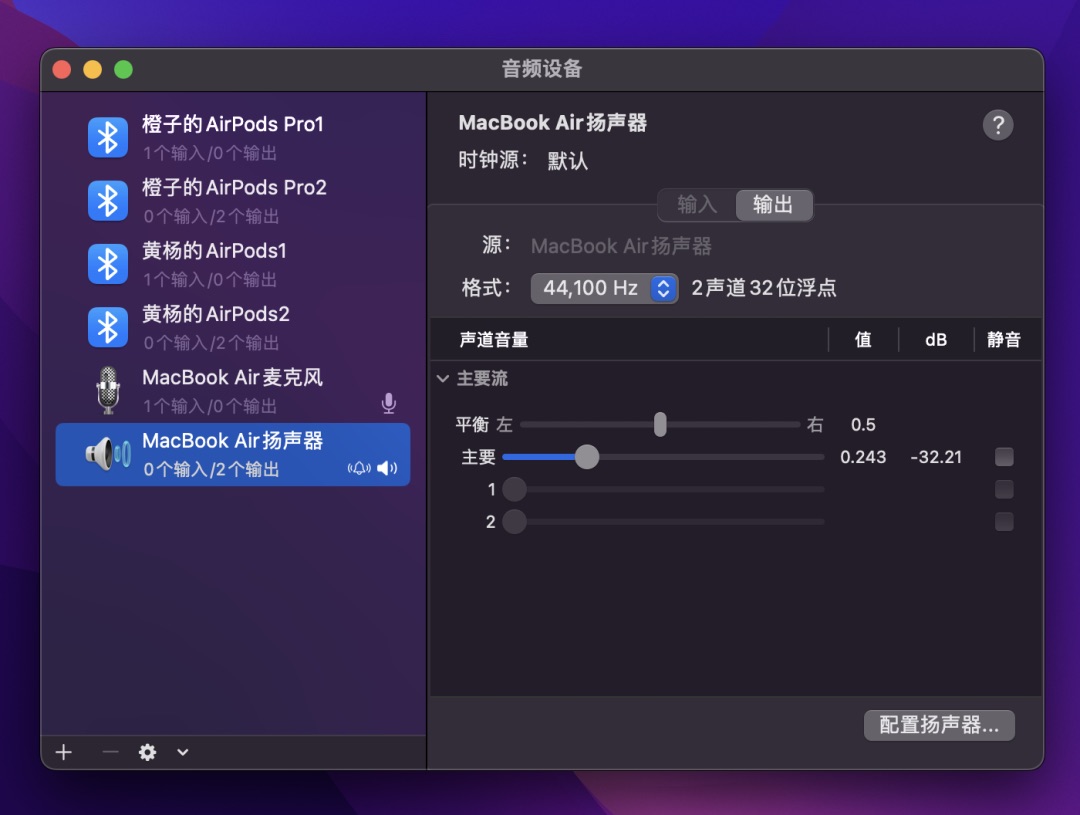Select 黄杨的AirPods1 in device list
Screen dimensions: 1080x815
tap(233, 265)
